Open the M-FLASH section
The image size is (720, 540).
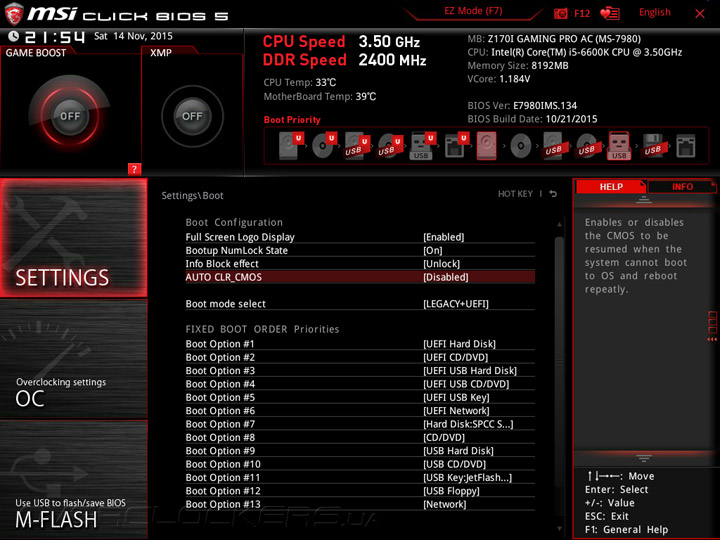pyautogui.click(x=73, y=480)
